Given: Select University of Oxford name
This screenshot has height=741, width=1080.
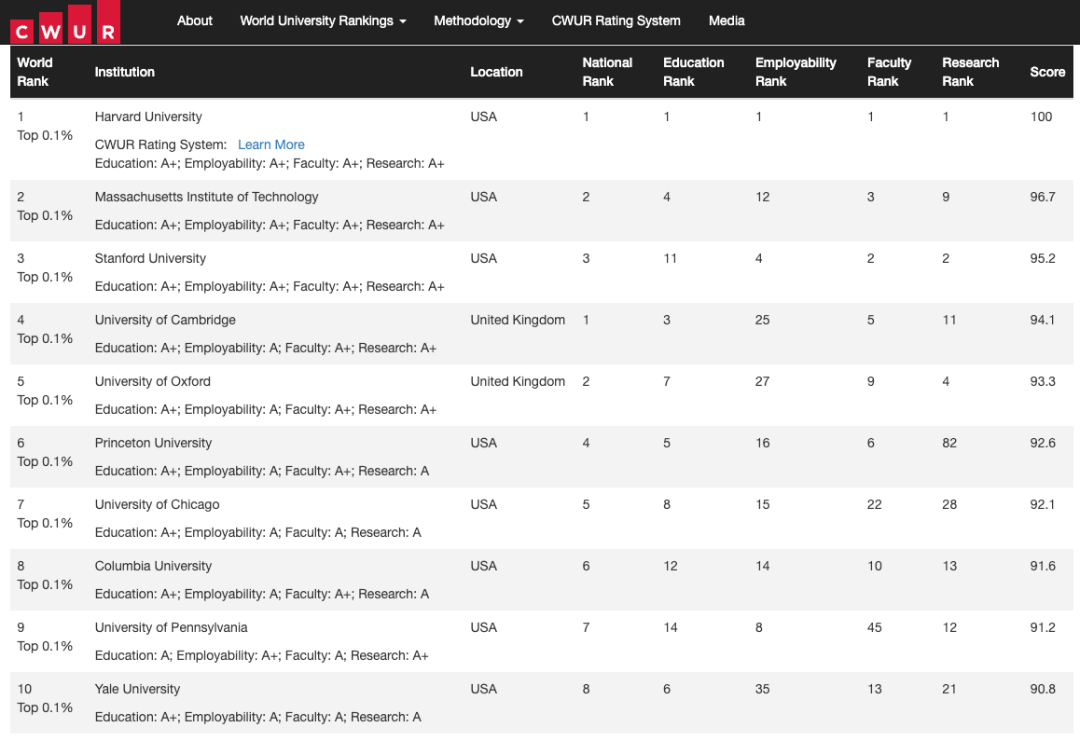Looking at the screenshot, I should pos(153,382).
